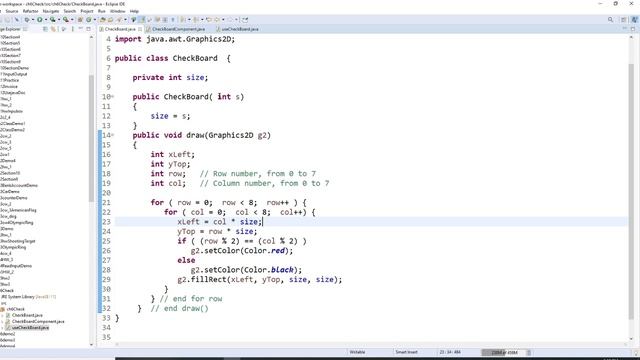Click the heap status memory bar

(x=503, y=352)
